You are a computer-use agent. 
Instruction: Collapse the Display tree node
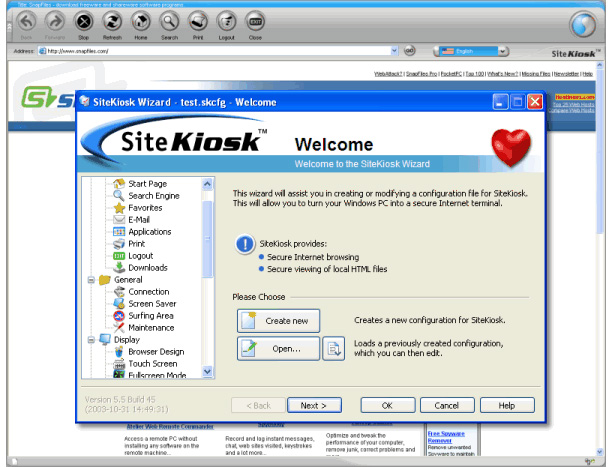pos(91,340)
